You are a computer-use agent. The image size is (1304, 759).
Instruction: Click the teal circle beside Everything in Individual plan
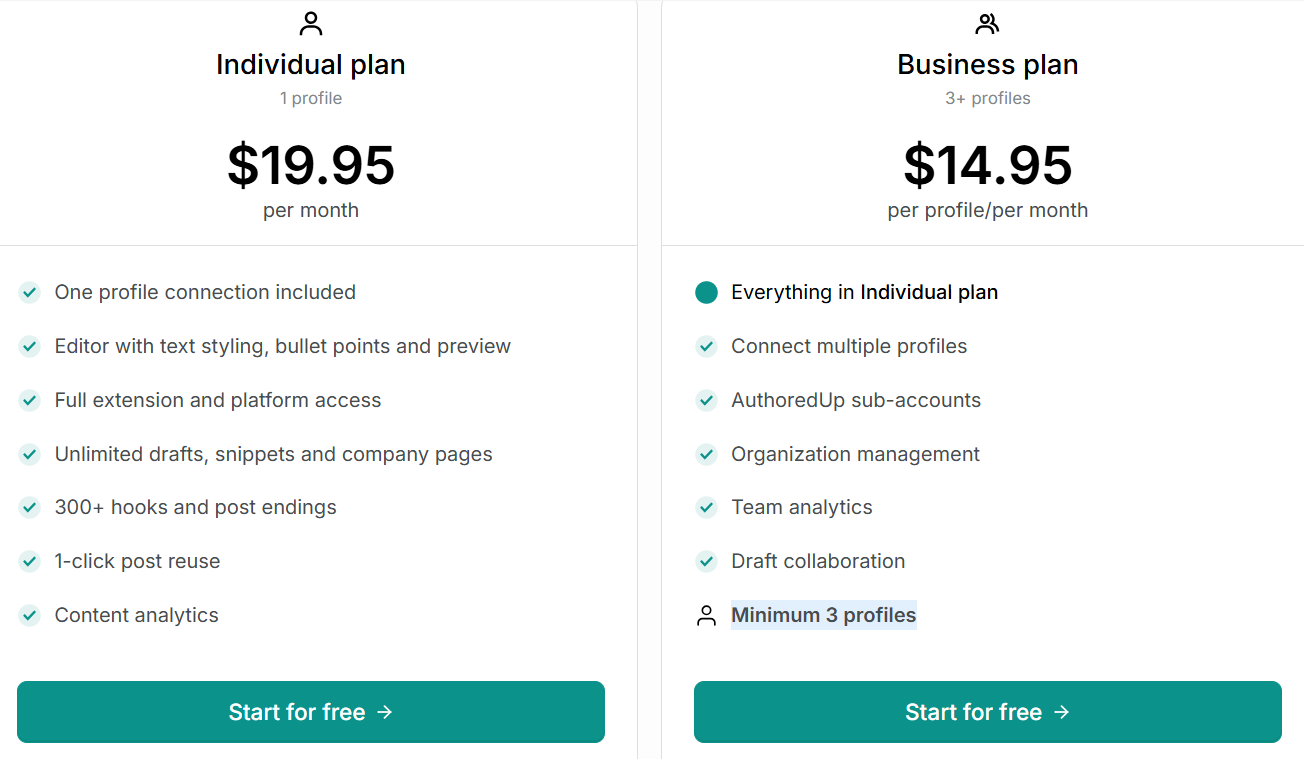tap(706, 292)
